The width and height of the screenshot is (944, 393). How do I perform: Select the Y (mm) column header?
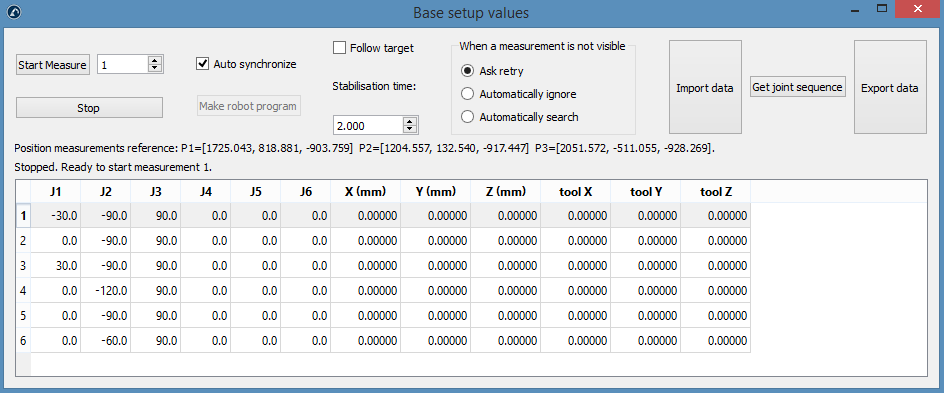tap(436, 192)
